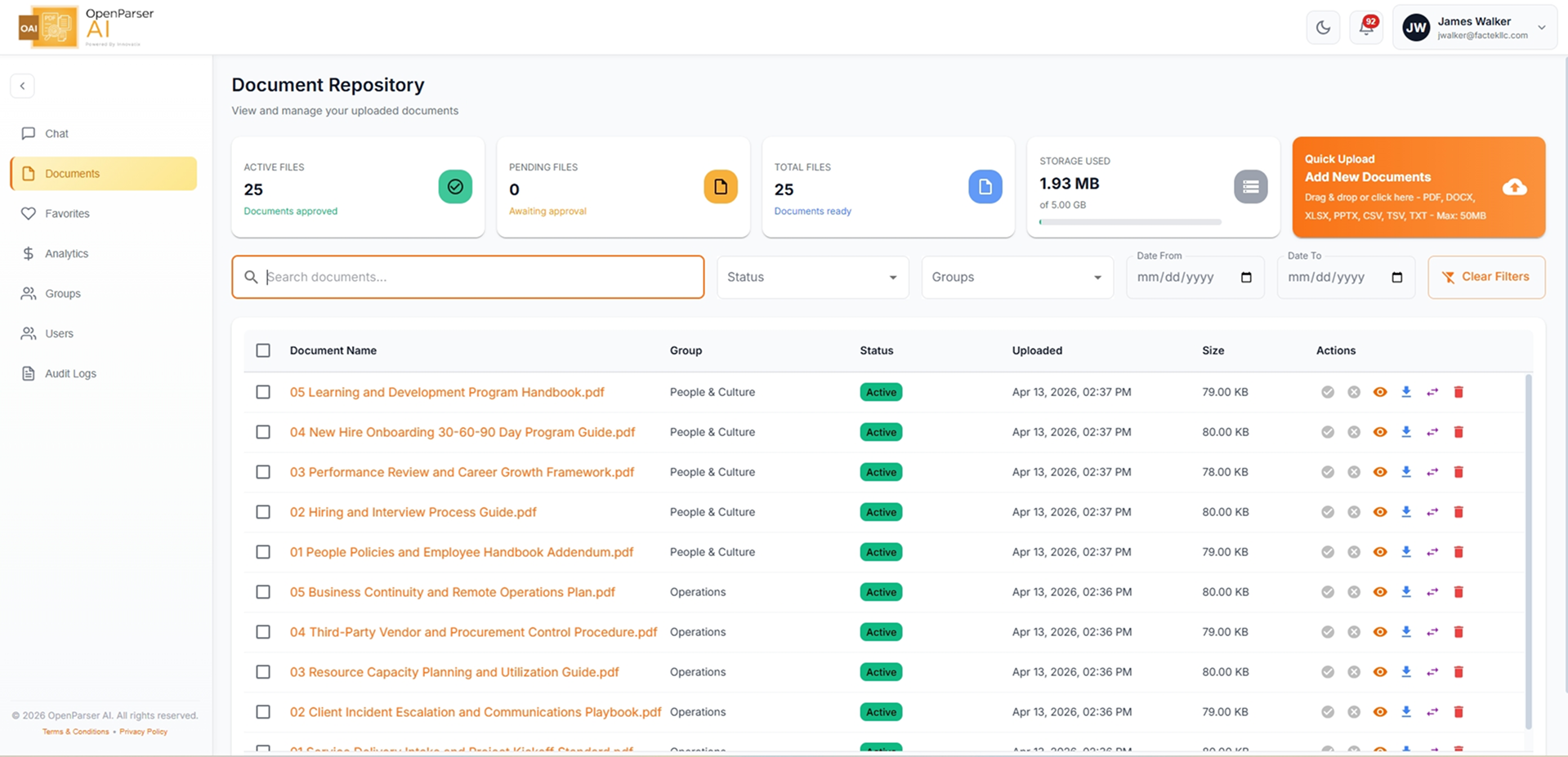Download 01 People Policies Handbook Addendum

[x=1406, y=552]
